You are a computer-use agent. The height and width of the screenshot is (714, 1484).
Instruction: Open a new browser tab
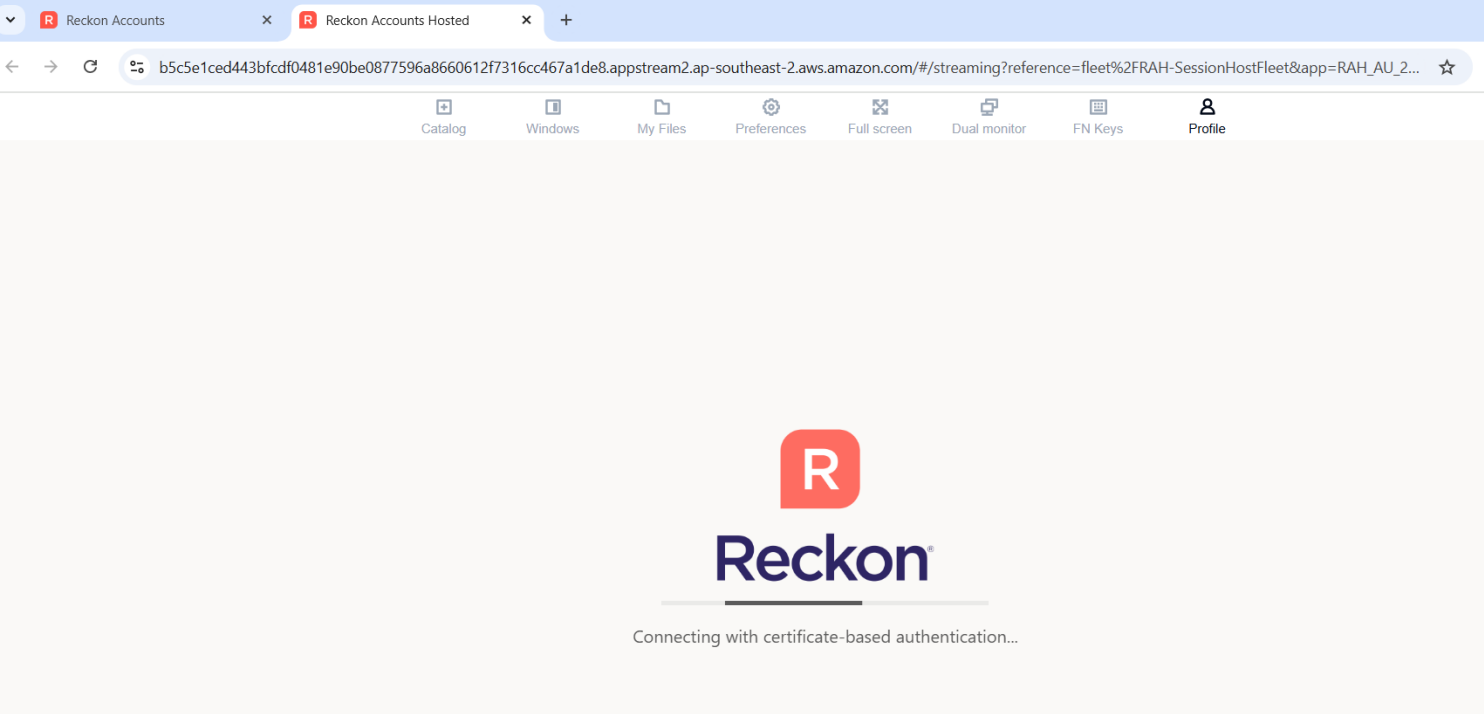[x=566, y=20]
